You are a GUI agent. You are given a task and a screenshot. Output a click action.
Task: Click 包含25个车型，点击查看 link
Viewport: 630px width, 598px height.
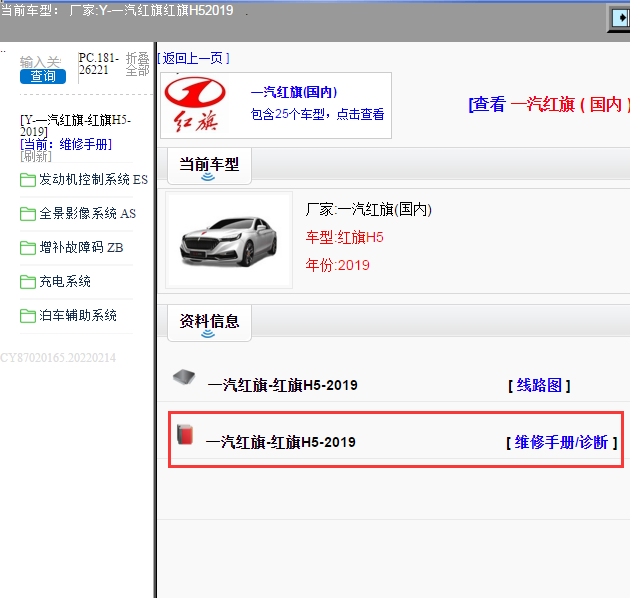(317, 114)
